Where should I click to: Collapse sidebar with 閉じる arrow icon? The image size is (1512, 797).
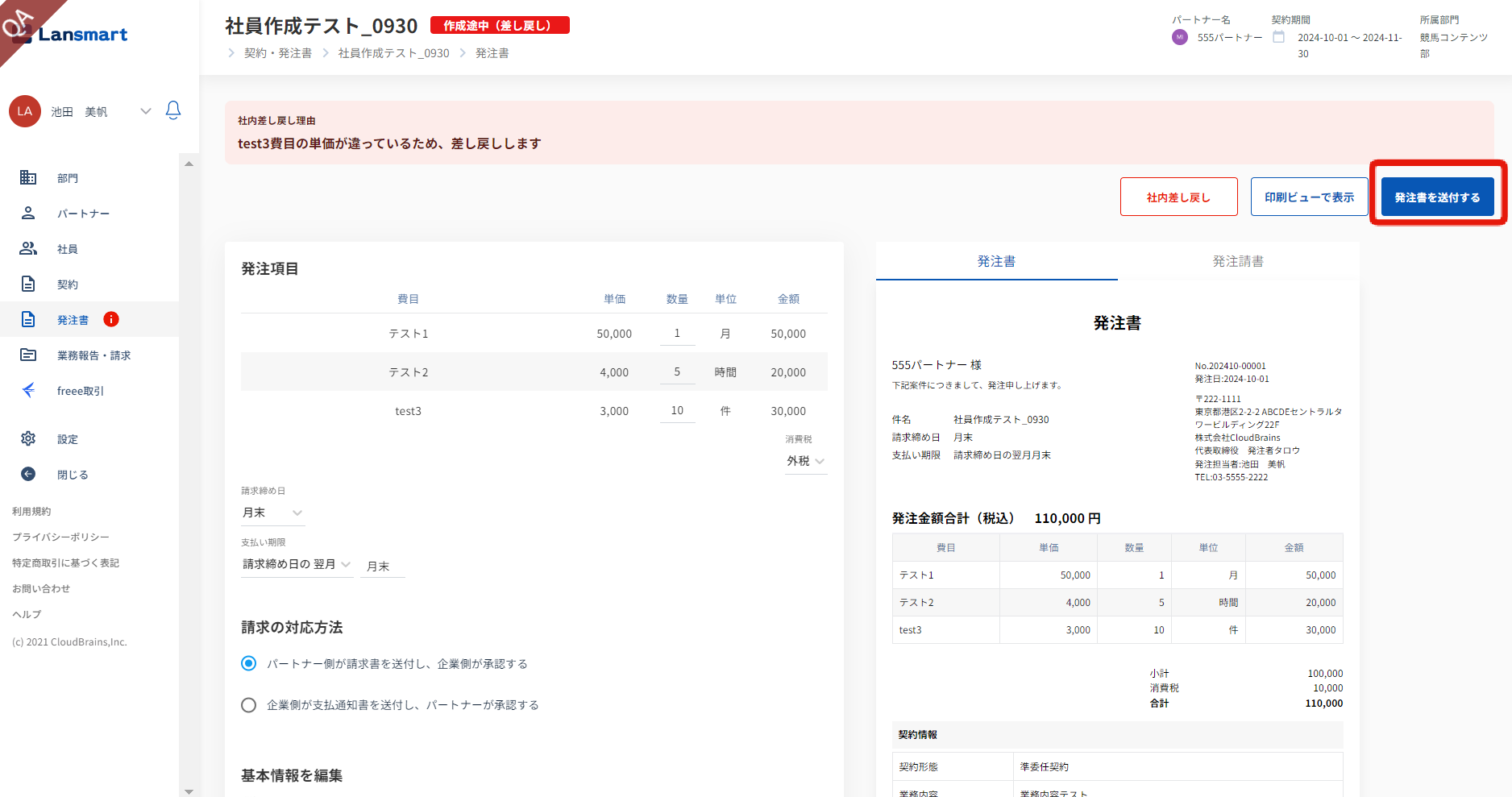(x=28, y=475)
